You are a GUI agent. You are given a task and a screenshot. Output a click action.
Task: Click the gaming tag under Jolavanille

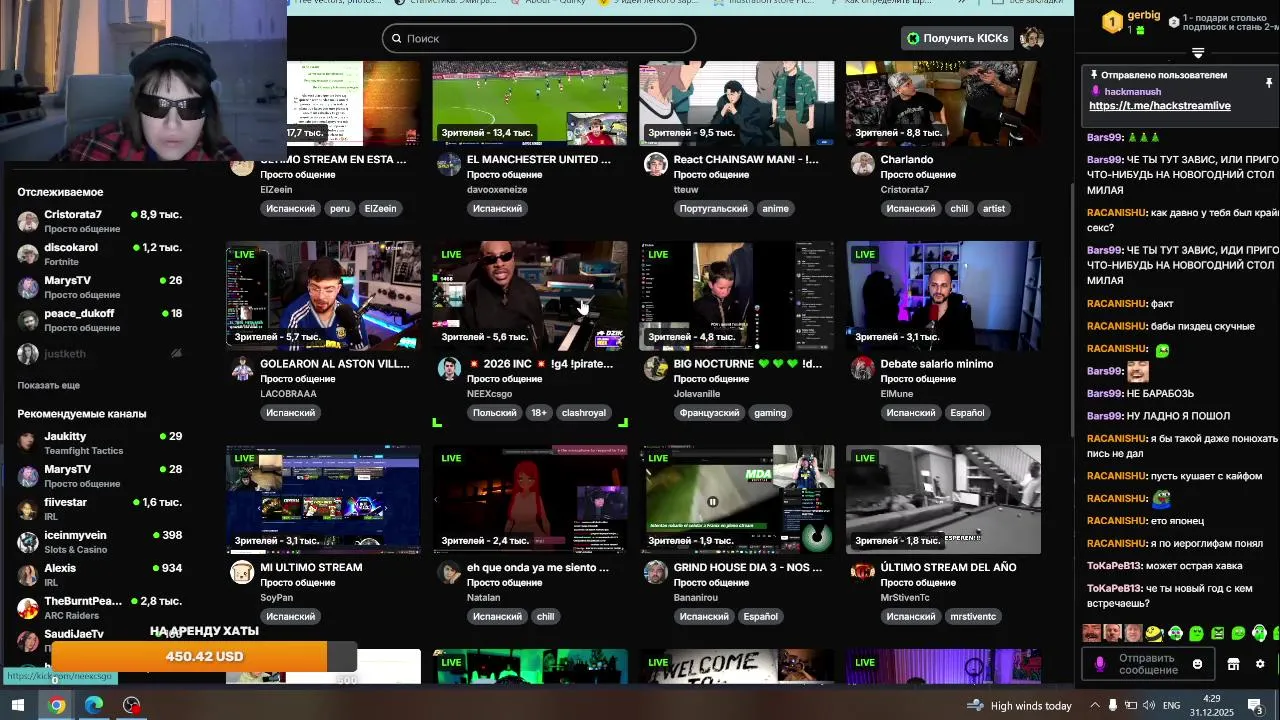pyautogui.click(x=770, y=412)
